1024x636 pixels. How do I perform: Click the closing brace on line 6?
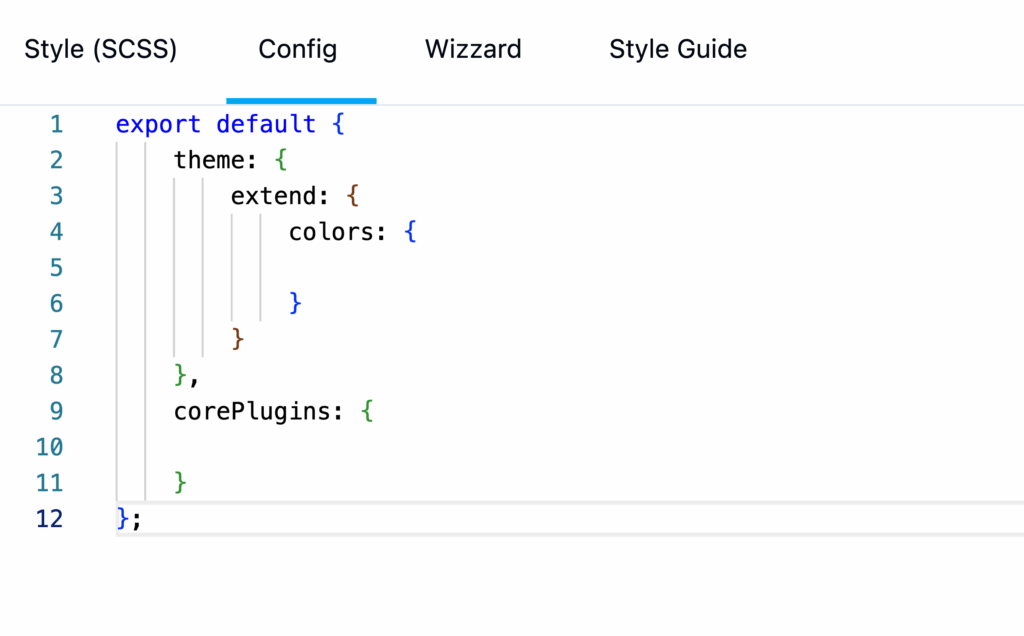(x=295, y=303)
